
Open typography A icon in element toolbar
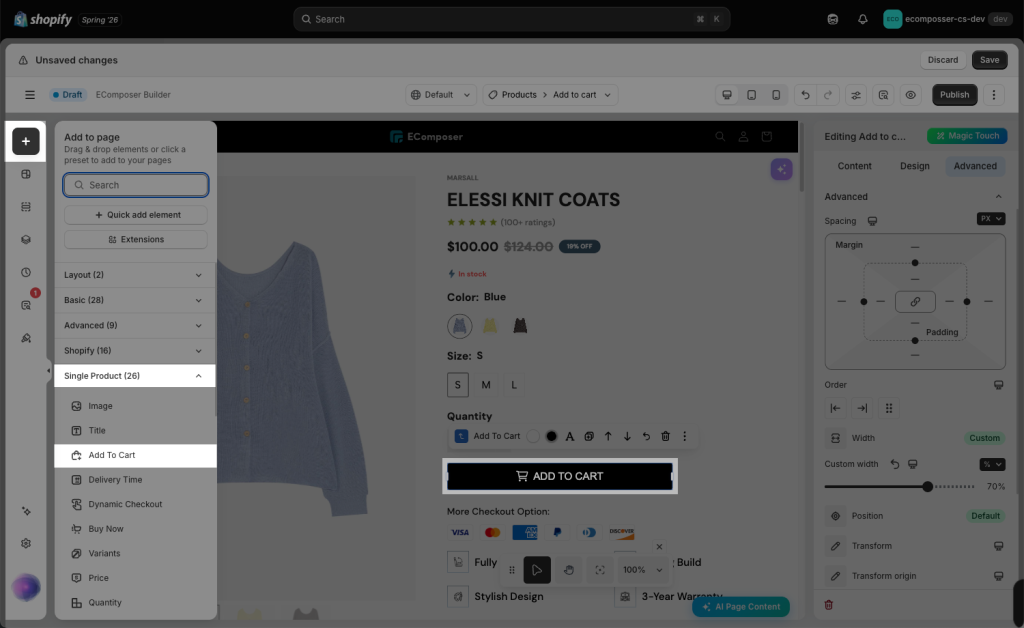coord(570,436)
